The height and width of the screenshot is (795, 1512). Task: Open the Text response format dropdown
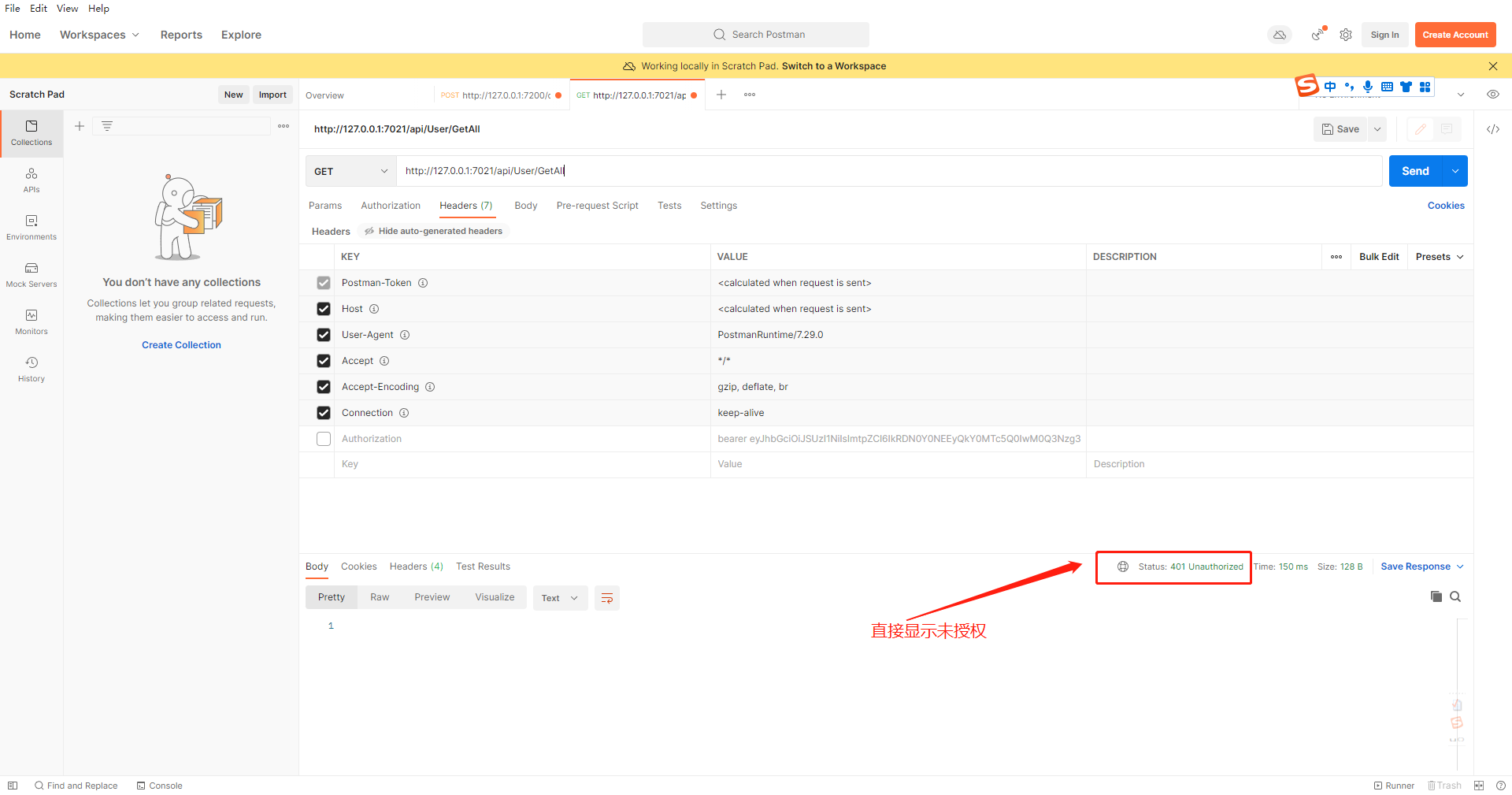click(560, 598)
